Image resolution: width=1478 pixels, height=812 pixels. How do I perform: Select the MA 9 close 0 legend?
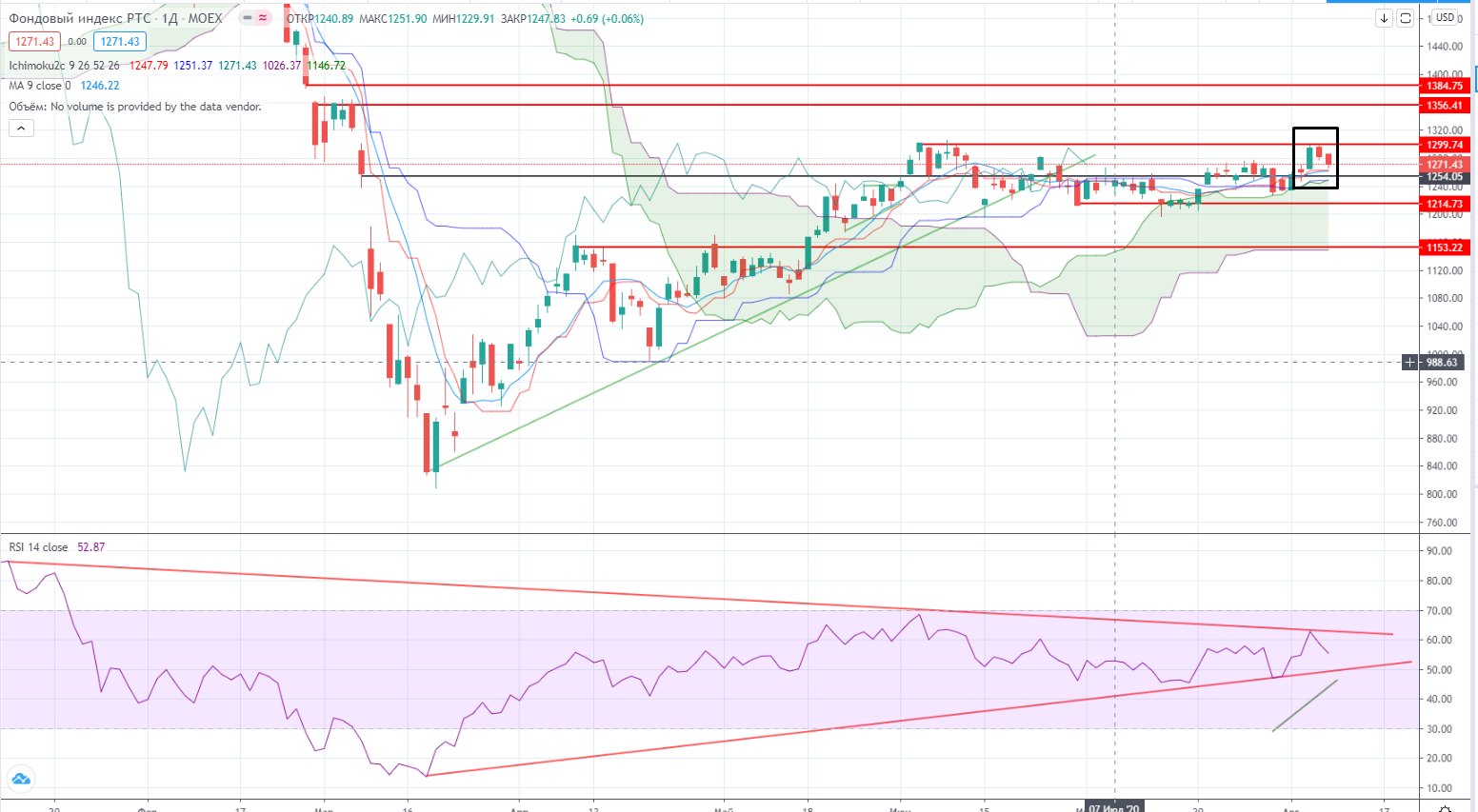(40, 86)
